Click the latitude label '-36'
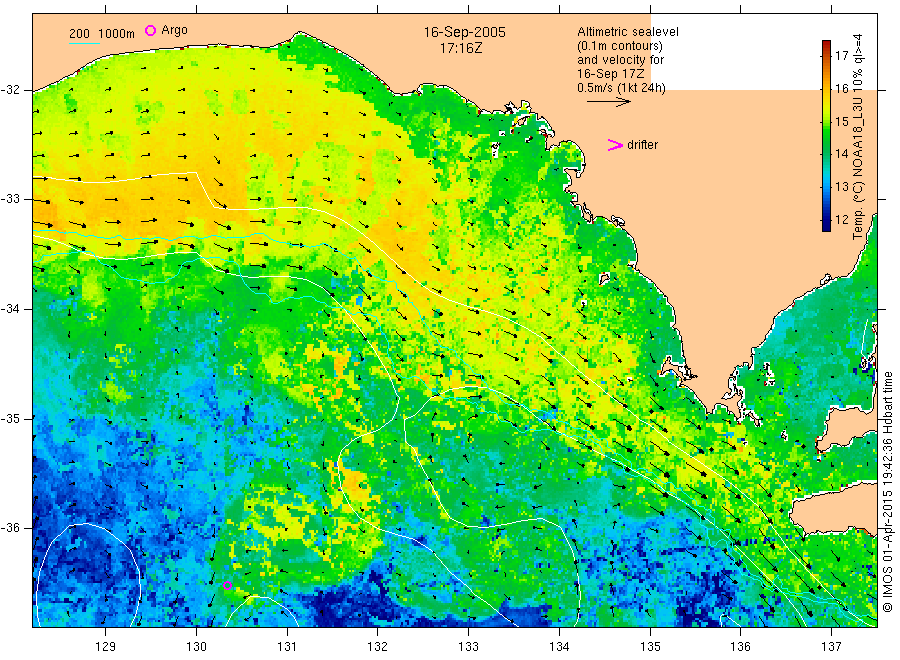900x660 pixels. pyautogui.click(x=10, y=528)
